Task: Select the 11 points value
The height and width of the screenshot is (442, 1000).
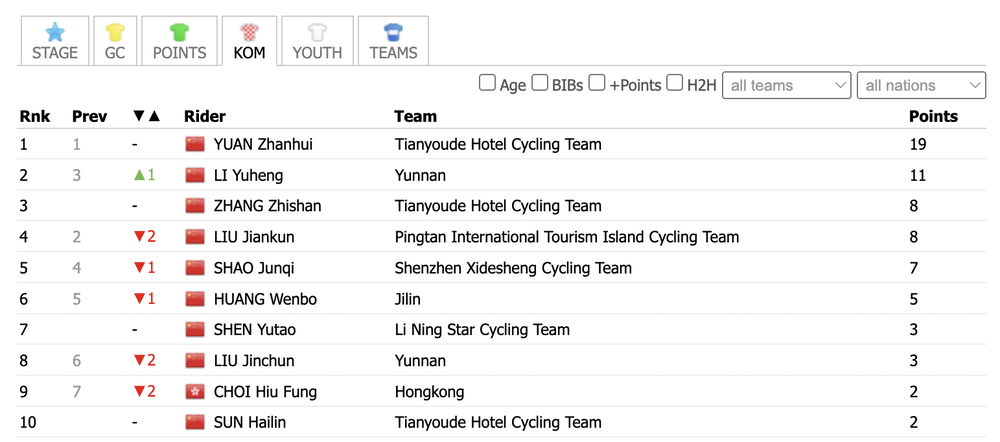Action: point(917,175)
